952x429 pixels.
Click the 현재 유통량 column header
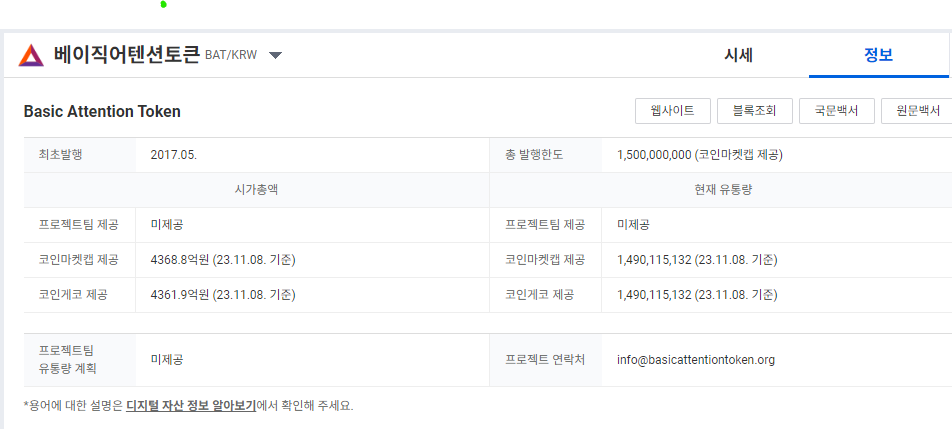[724, 190]
